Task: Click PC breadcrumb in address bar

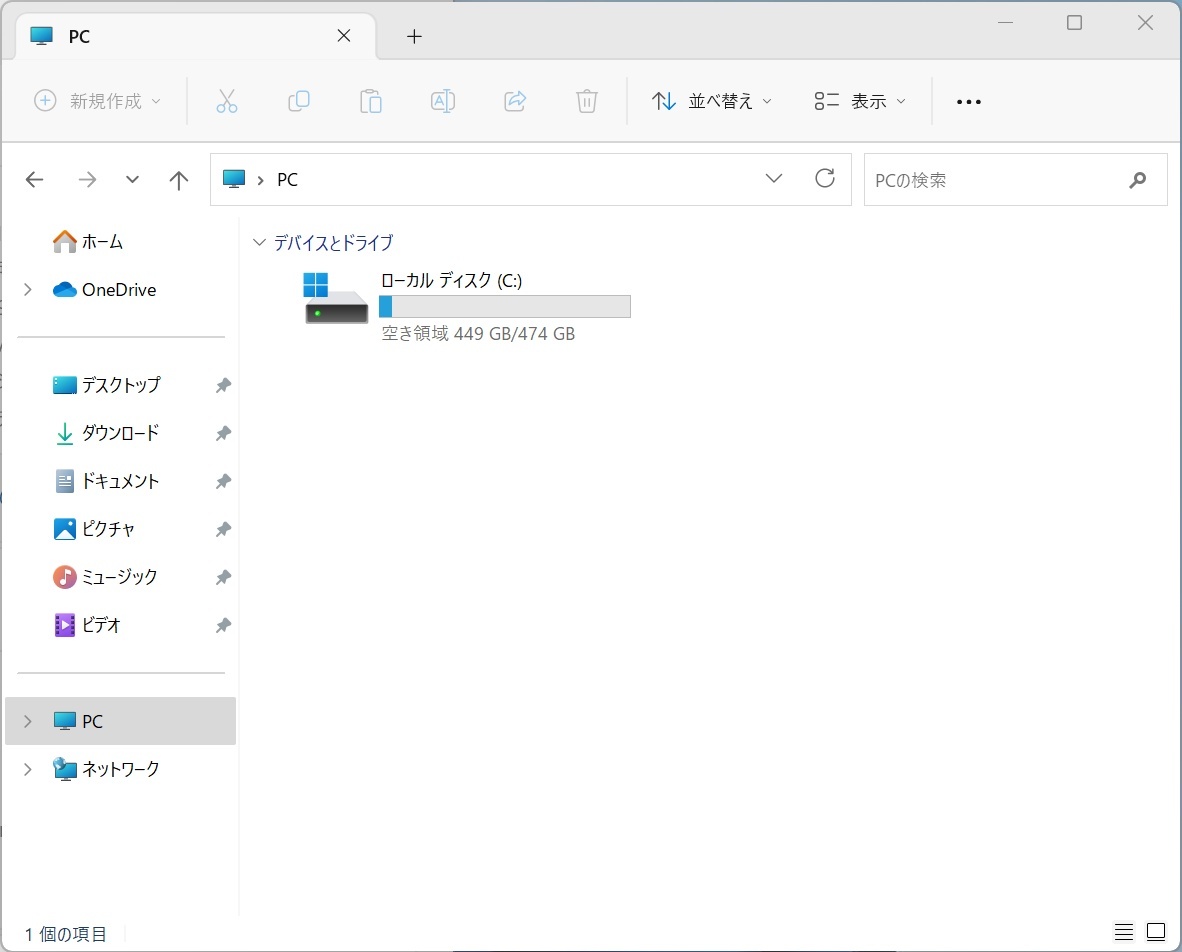Action: tap(287, 179)
